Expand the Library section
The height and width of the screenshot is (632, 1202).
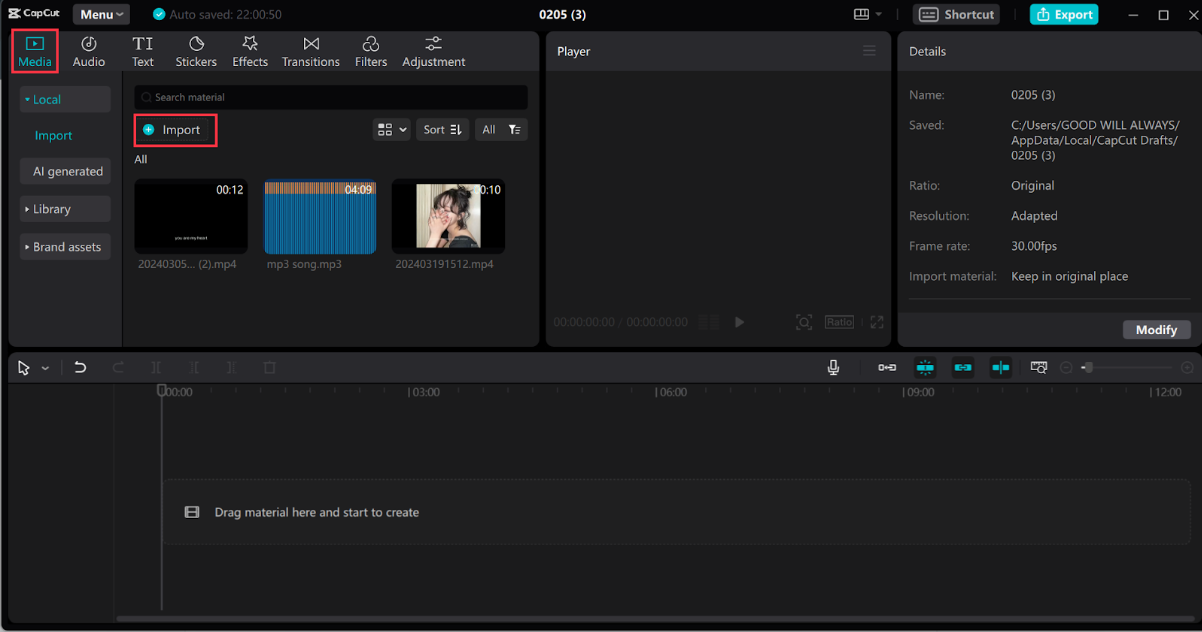(x=65, y=209)
